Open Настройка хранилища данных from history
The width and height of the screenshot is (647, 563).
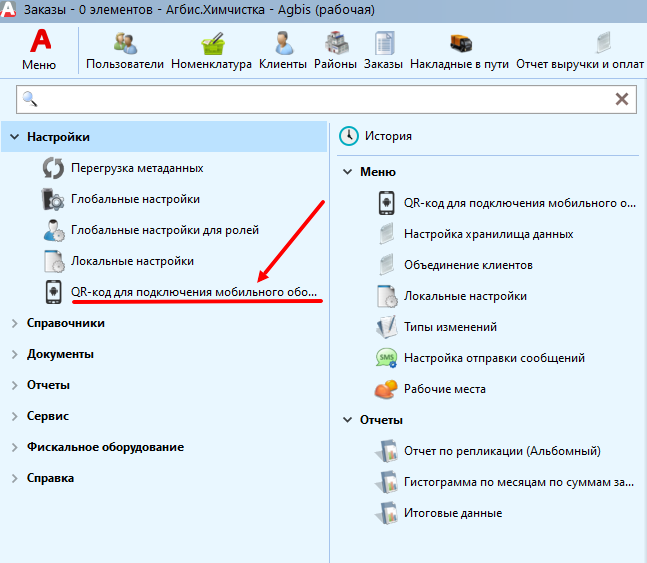[489, 234]
